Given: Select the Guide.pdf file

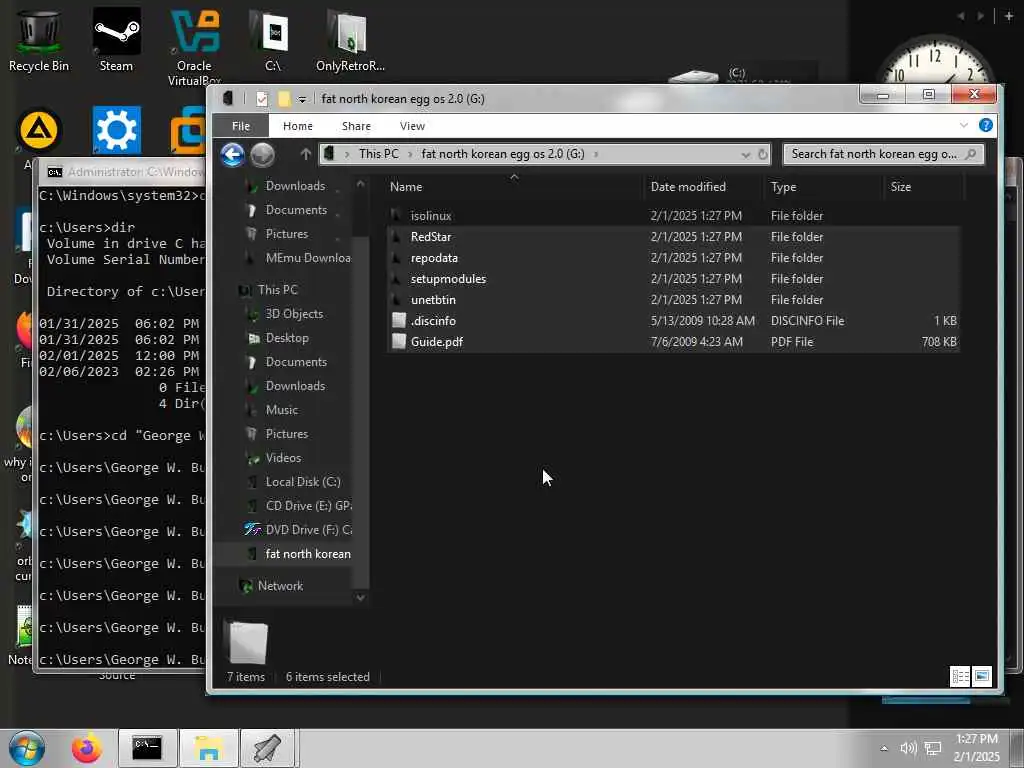Looking at the screenshot, I should pyautogui.click(x=673, y=341).
